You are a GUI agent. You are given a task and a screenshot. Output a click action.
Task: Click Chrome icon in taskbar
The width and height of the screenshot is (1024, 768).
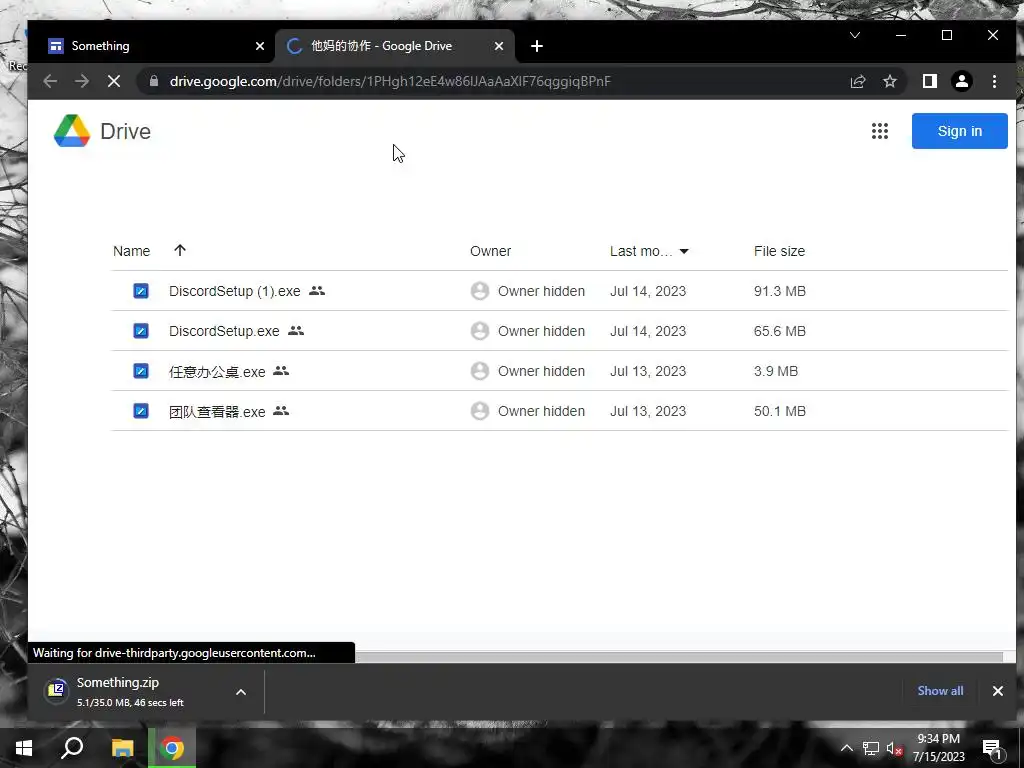pyautogui.click(x=172, y=748)
